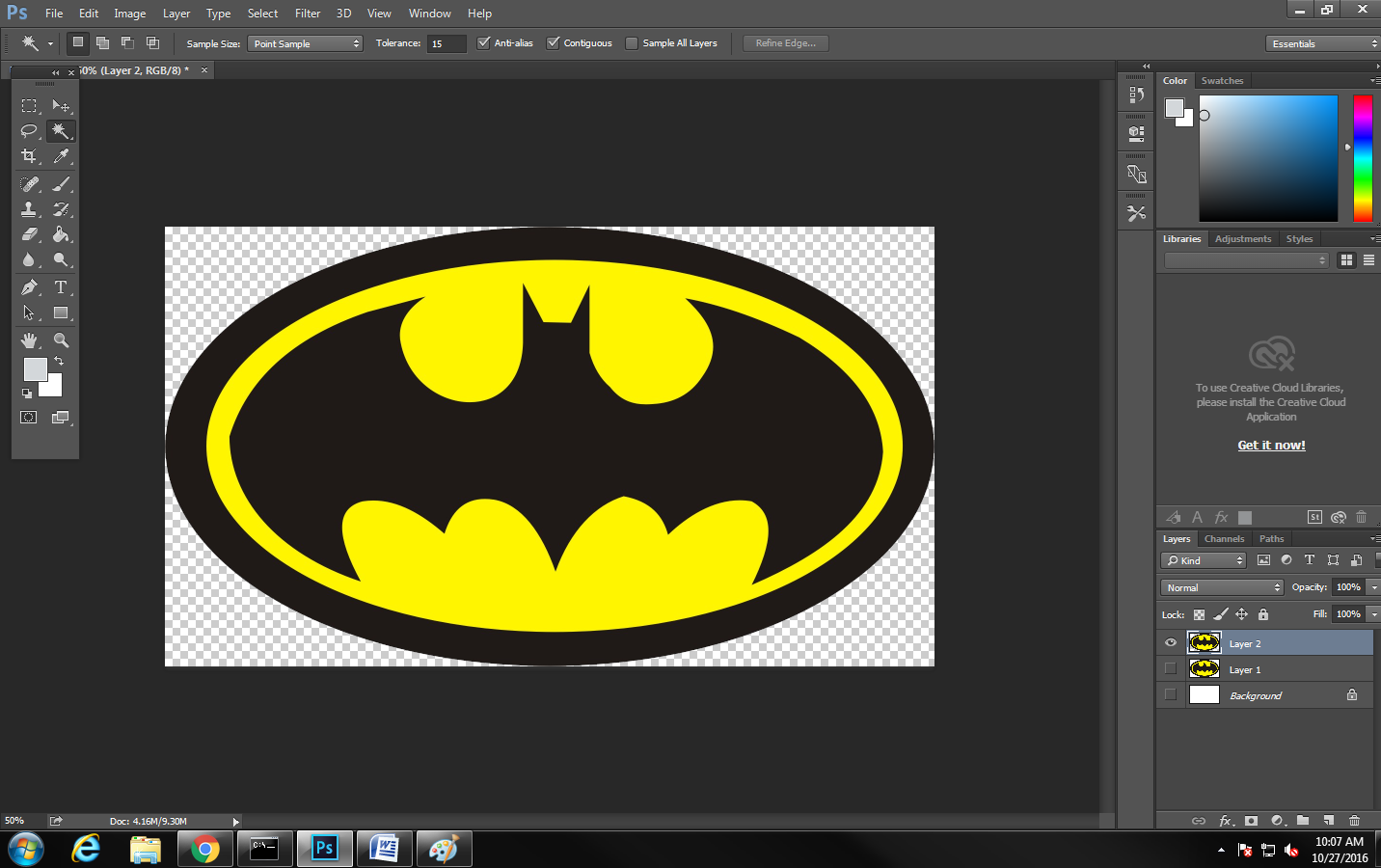Switch to the Channels tab

click(1224, 539)
